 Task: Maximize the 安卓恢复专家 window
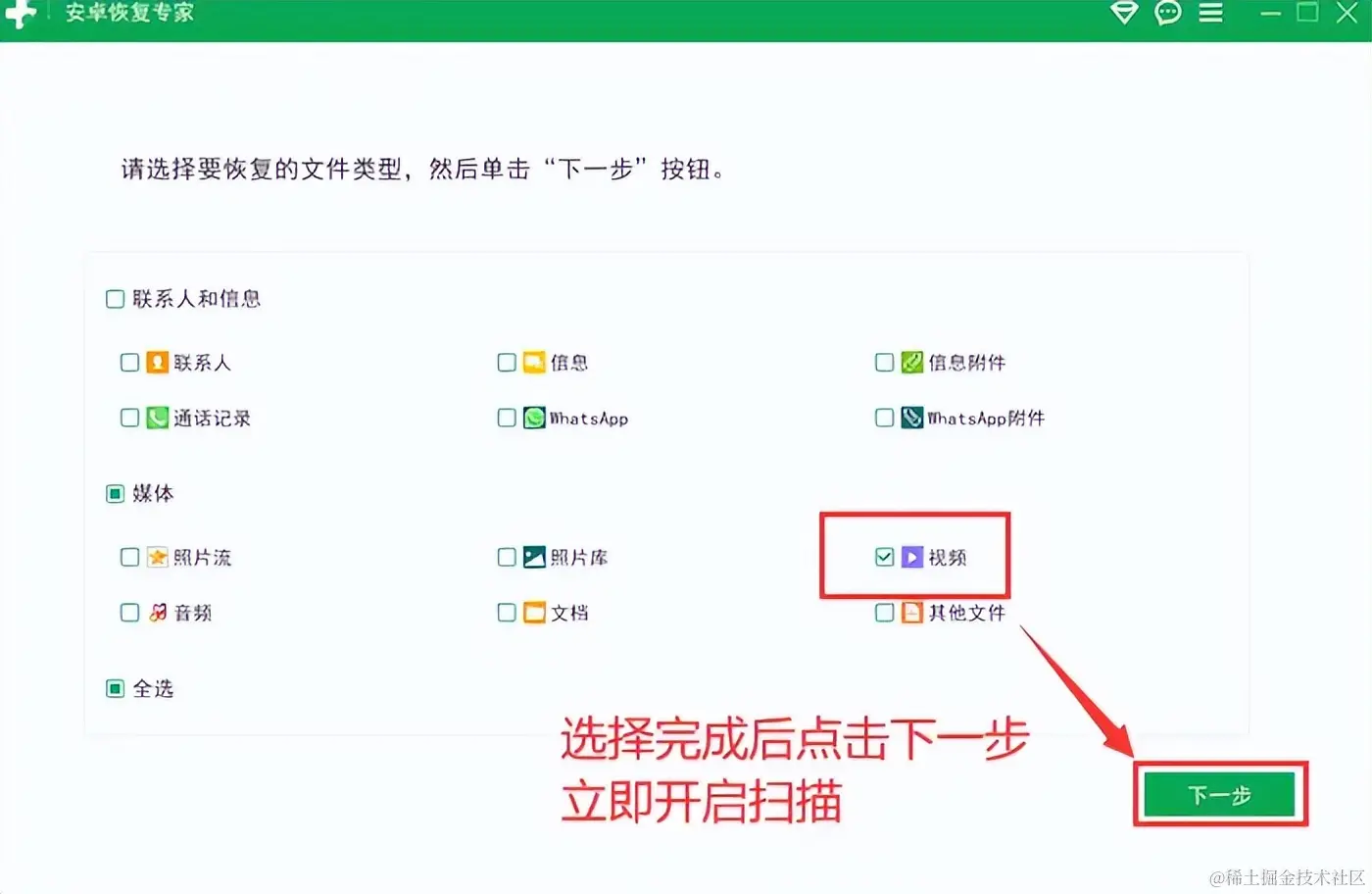(1307, 13)
